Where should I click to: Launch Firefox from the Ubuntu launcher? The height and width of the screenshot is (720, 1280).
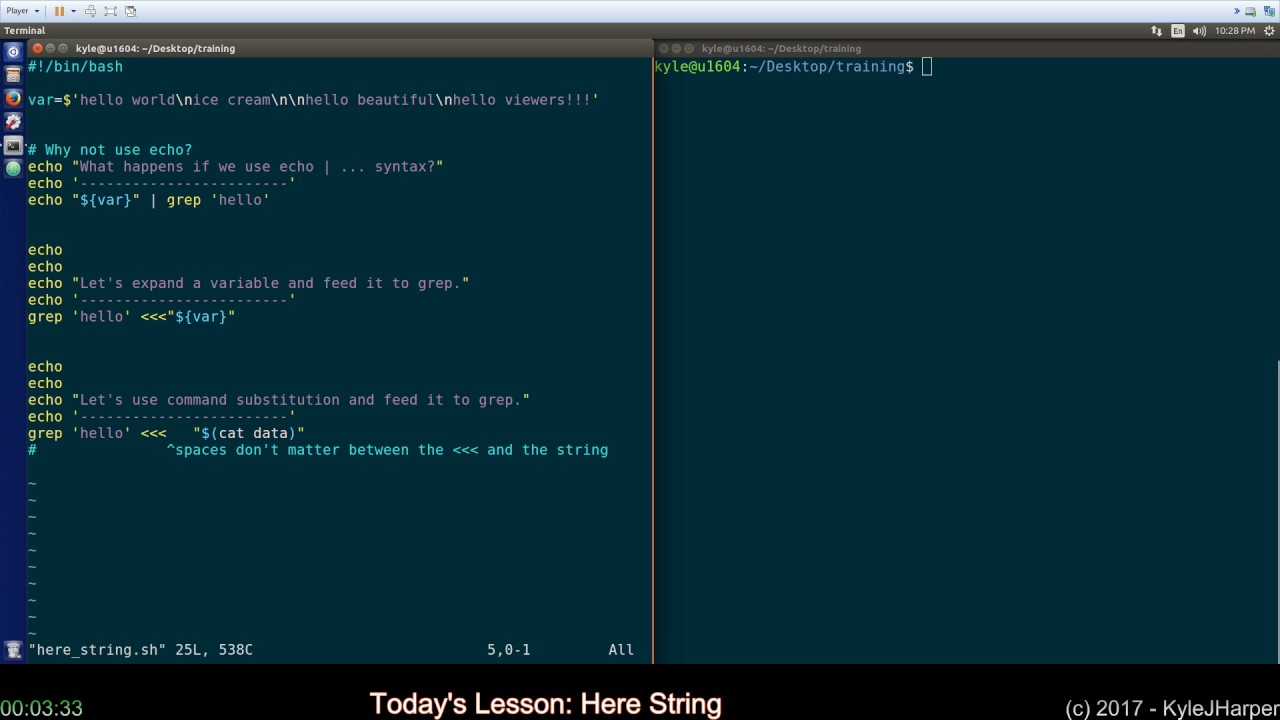[x=13, y=98]
